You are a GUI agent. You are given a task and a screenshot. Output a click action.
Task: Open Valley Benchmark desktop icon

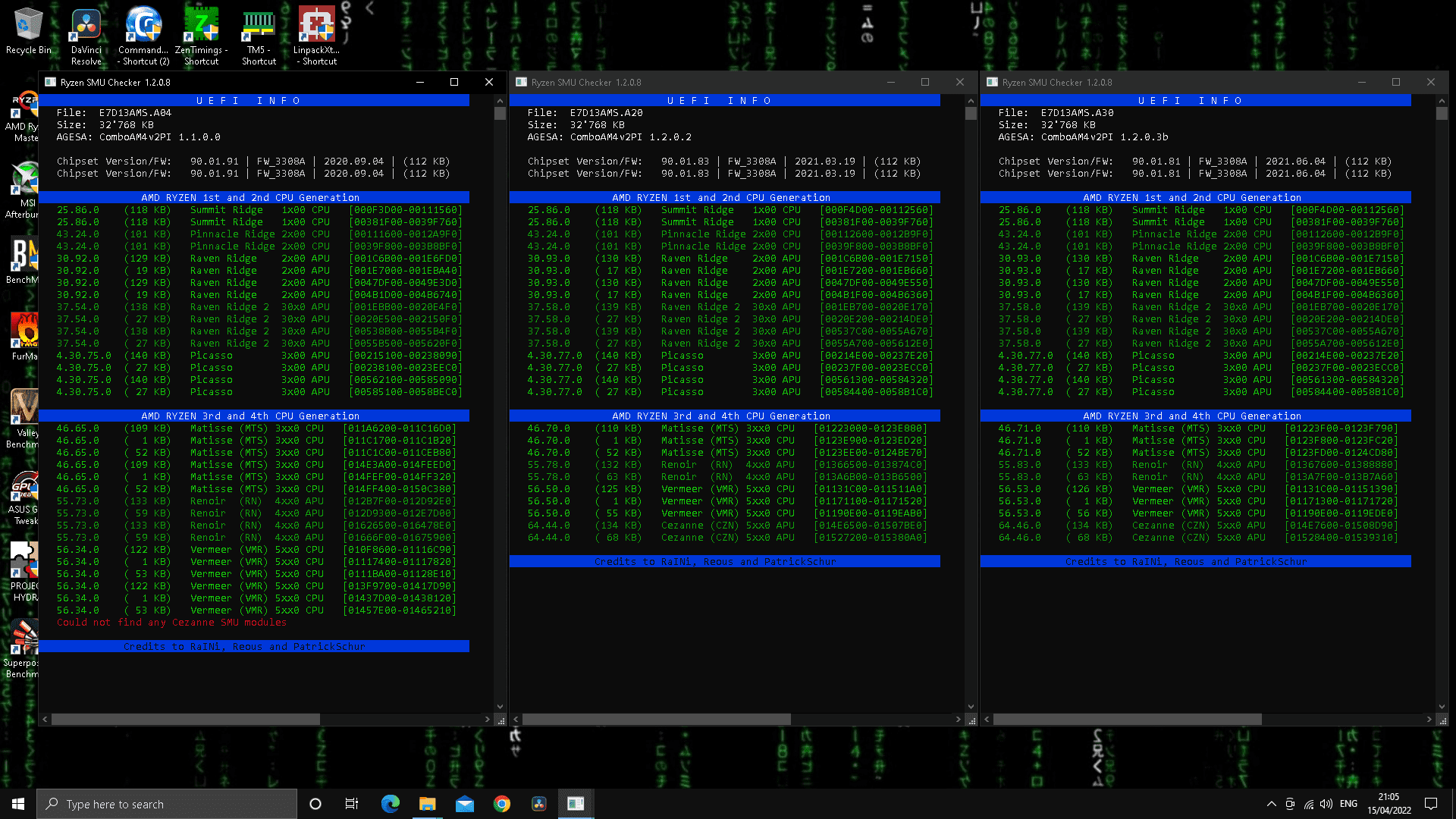pos(23,419)
